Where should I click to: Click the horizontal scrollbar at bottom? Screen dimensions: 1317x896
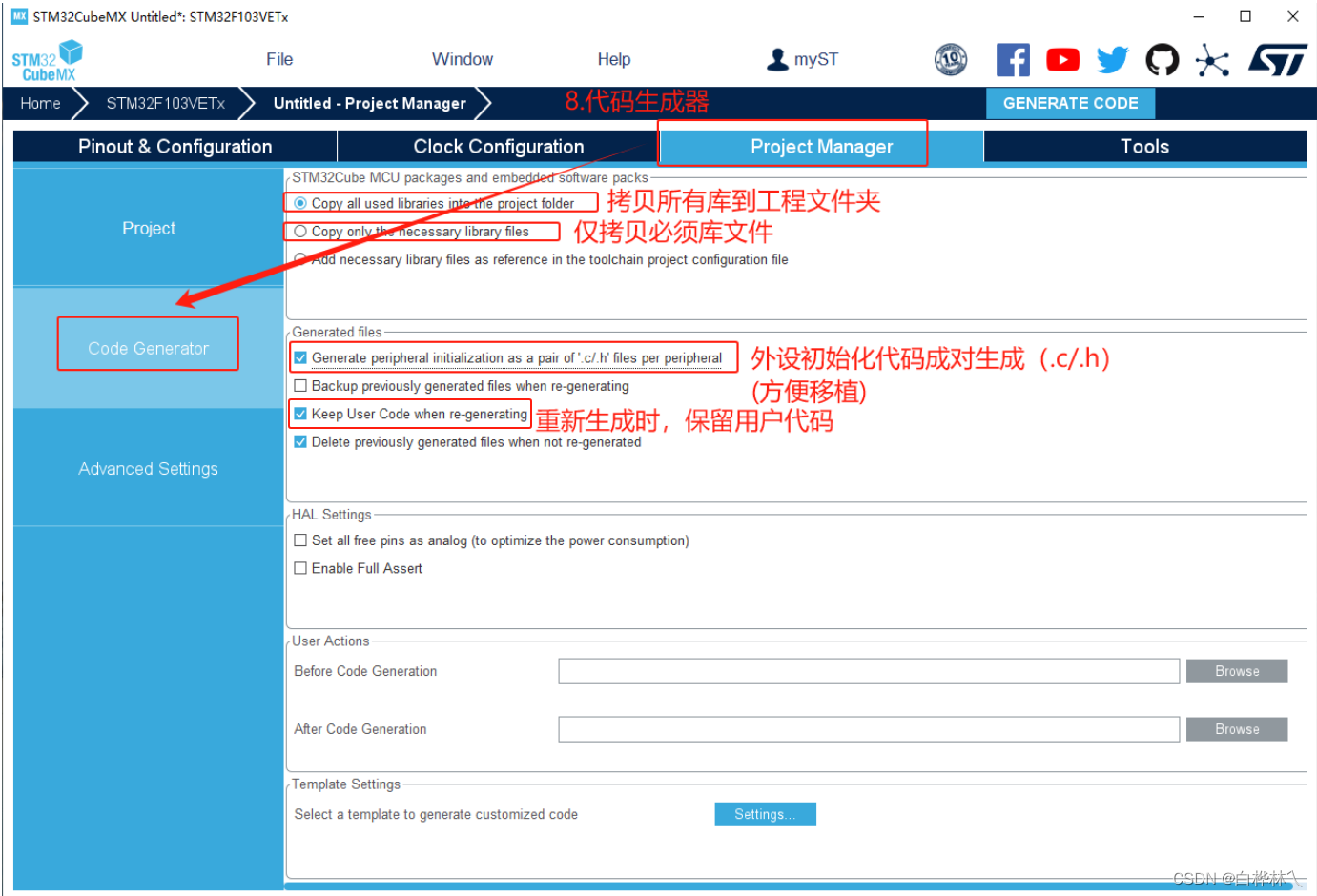point(789,886)
